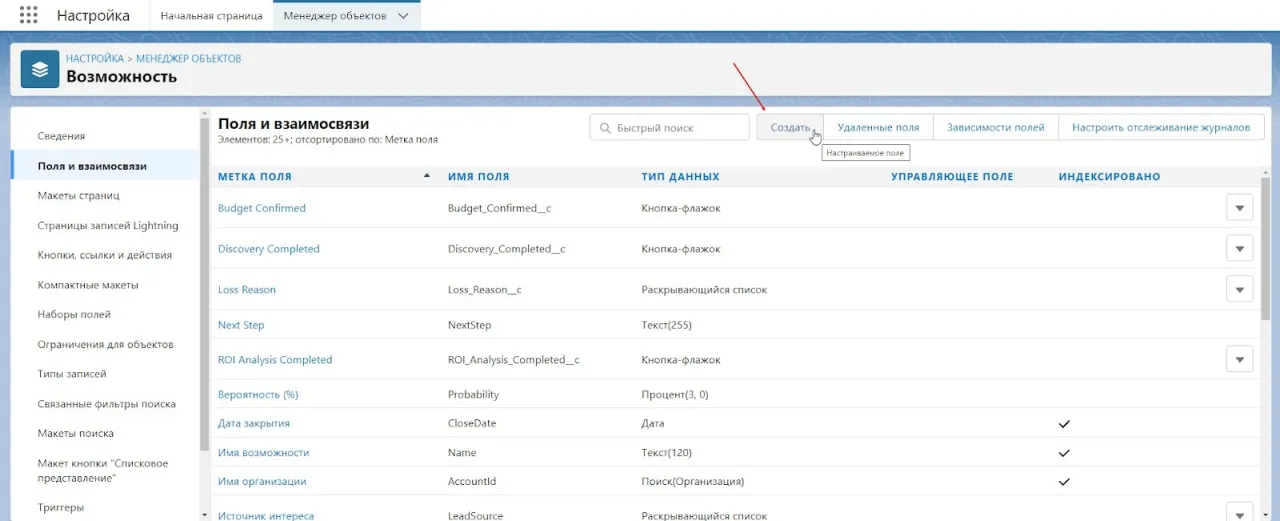Open Зависимости полей

(x=995, y=128)
